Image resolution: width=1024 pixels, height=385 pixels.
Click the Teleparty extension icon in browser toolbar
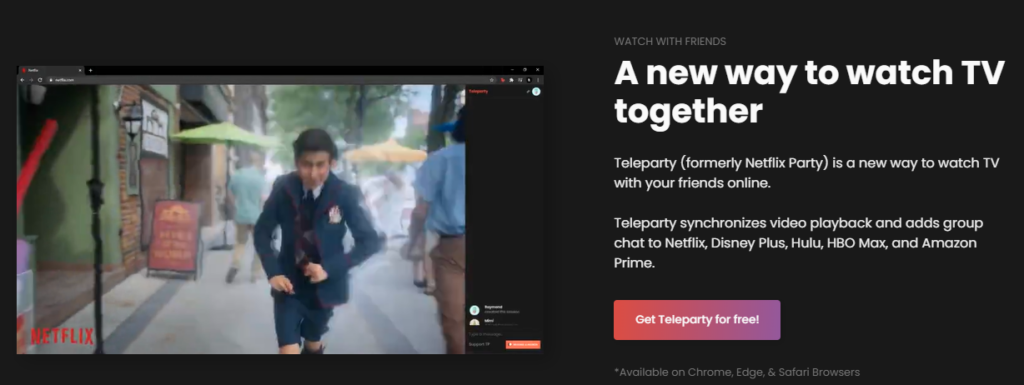tap(502, 80)
